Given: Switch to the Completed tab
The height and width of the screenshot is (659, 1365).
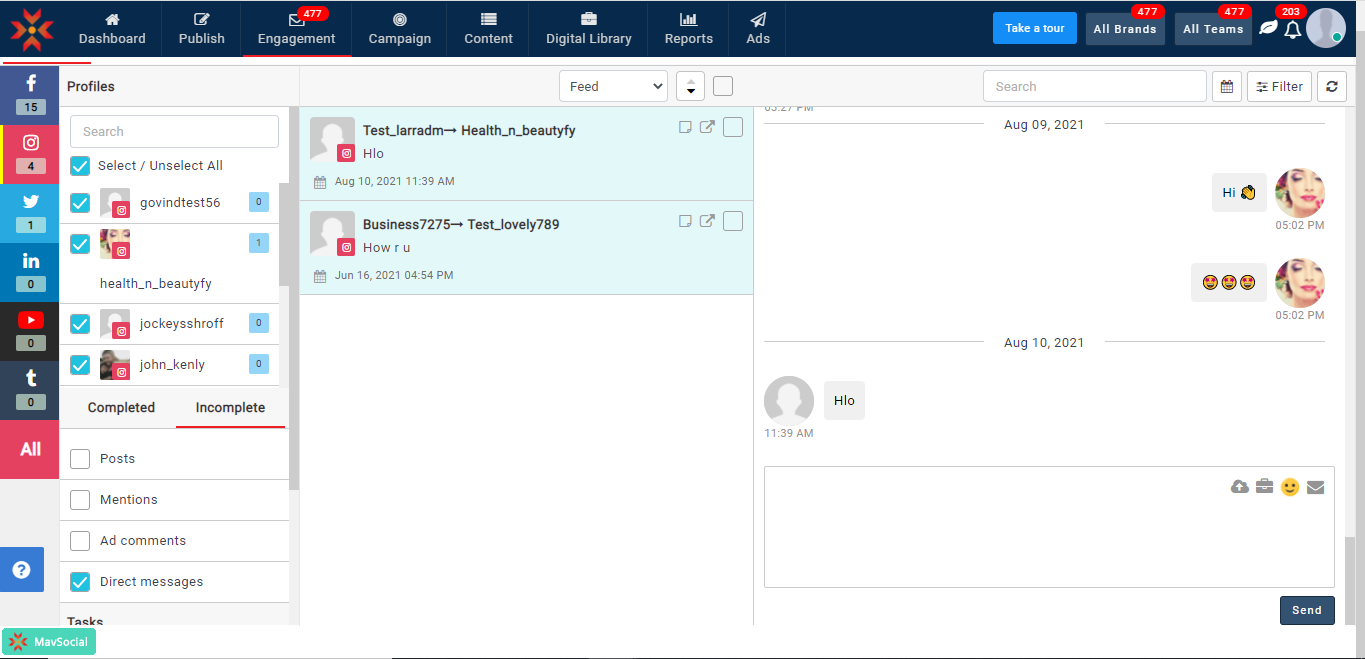Looking at the screenshot, I should coord(121,408).
